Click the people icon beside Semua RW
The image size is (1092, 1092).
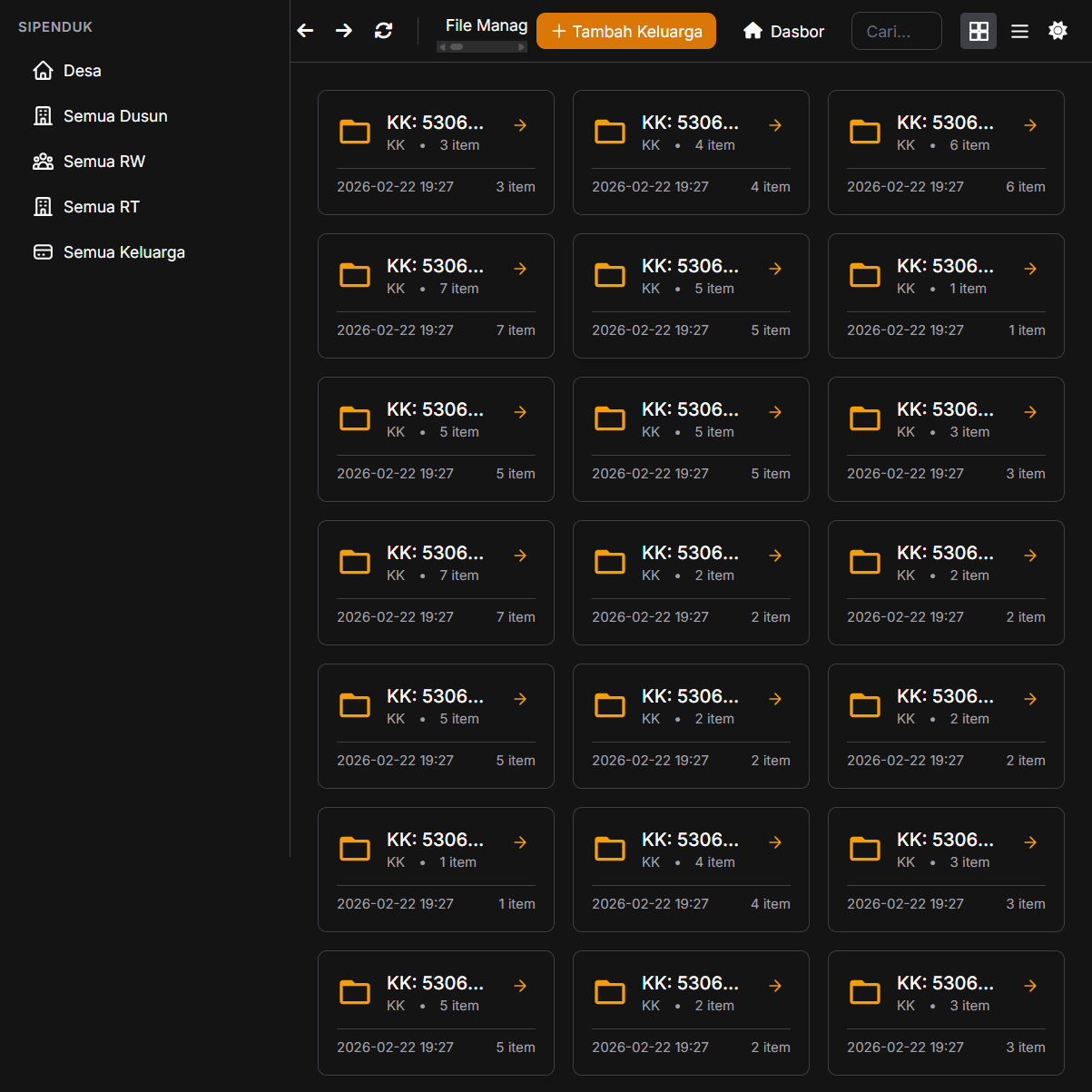click(x=43, y=161)
